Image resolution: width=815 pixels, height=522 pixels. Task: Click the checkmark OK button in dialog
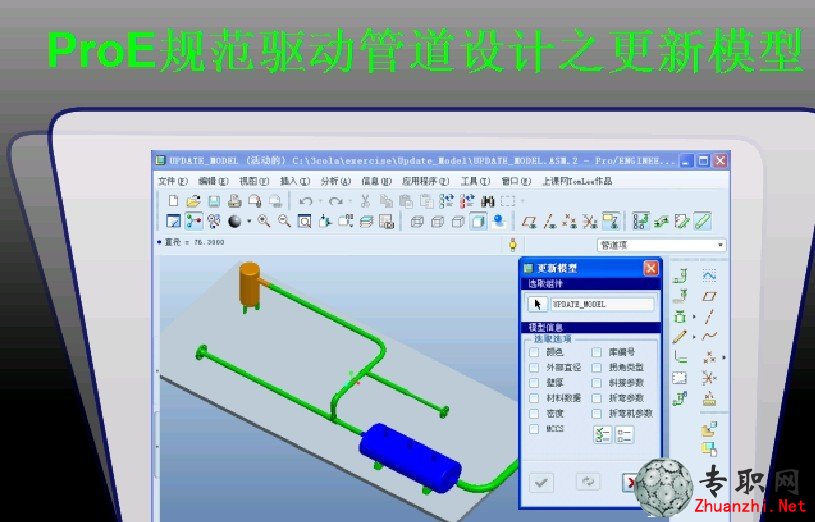pyautogui.click(x=541, y=482)
